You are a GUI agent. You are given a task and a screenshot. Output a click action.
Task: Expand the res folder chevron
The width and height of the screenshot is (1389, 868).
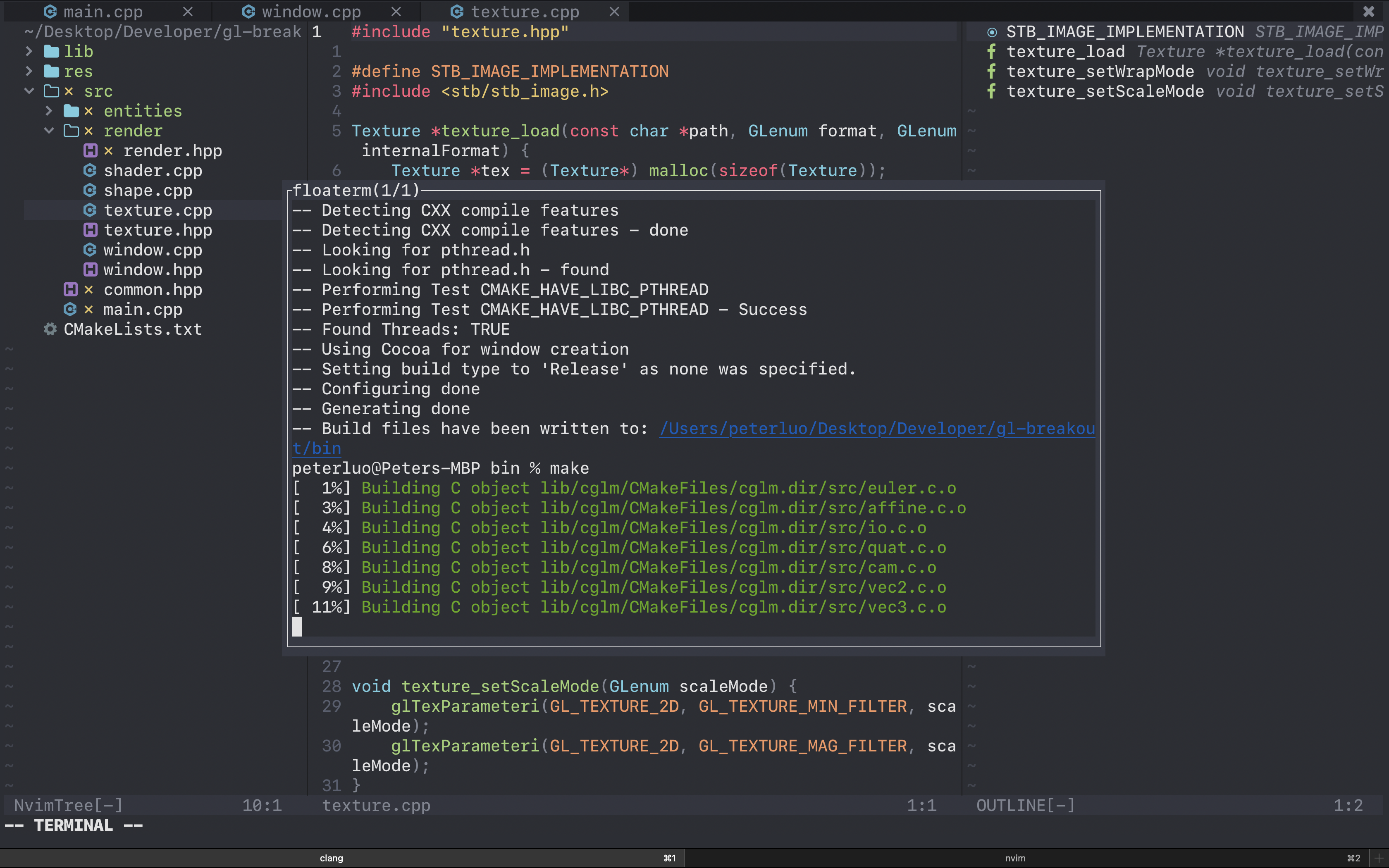[29, 71]
